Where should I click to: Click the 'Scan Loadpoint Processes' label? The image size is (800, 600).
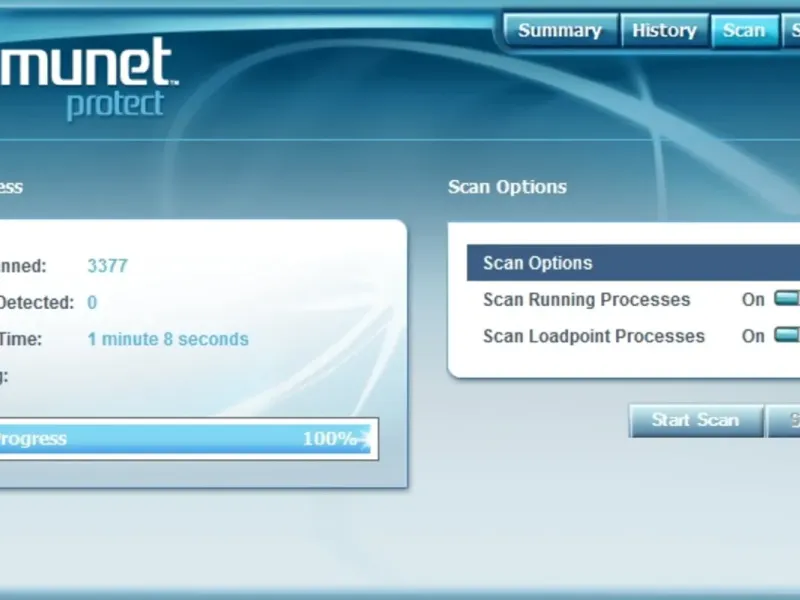(594, 336)
